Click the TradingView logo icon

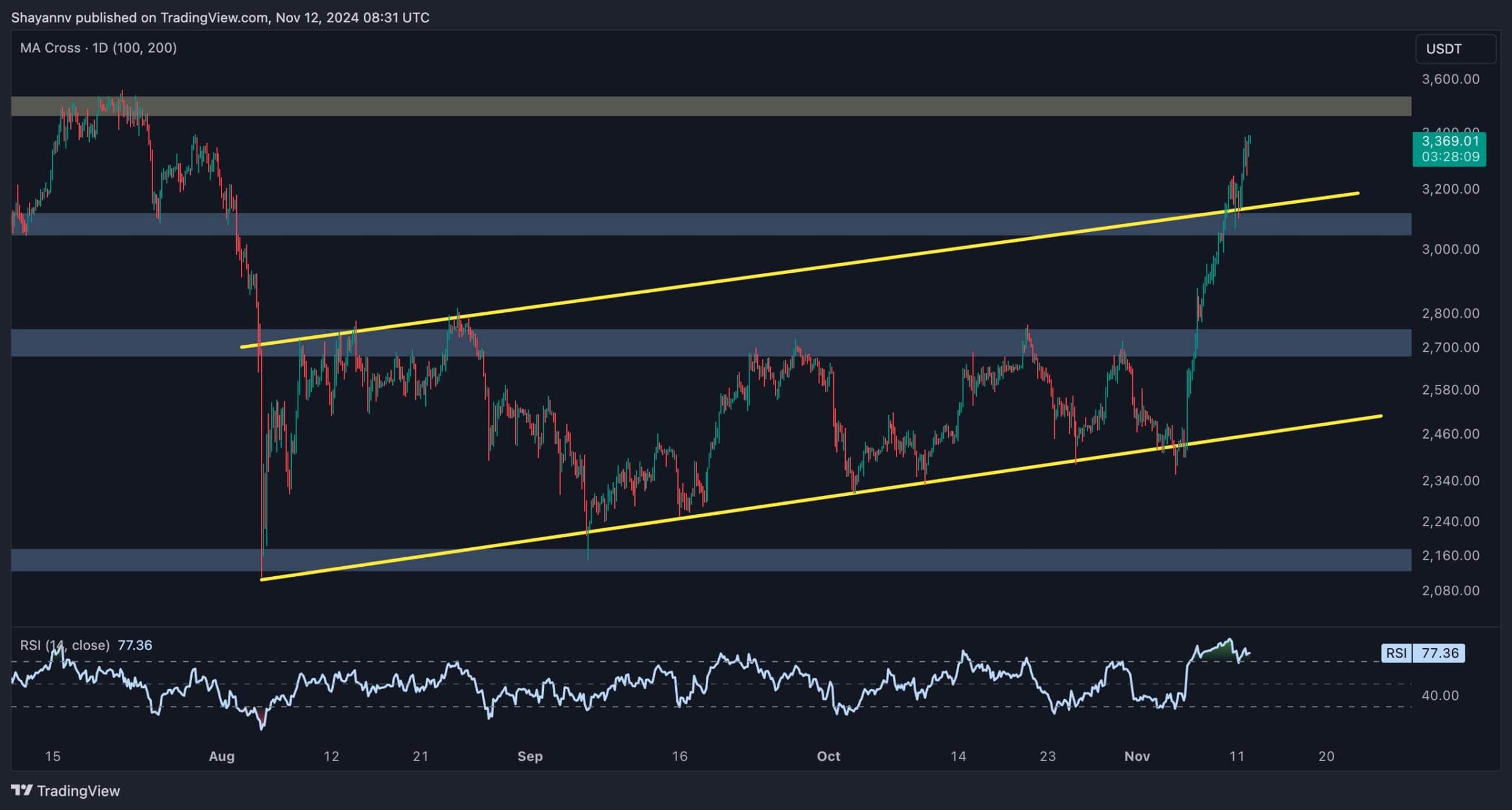[x=22, y=790]
